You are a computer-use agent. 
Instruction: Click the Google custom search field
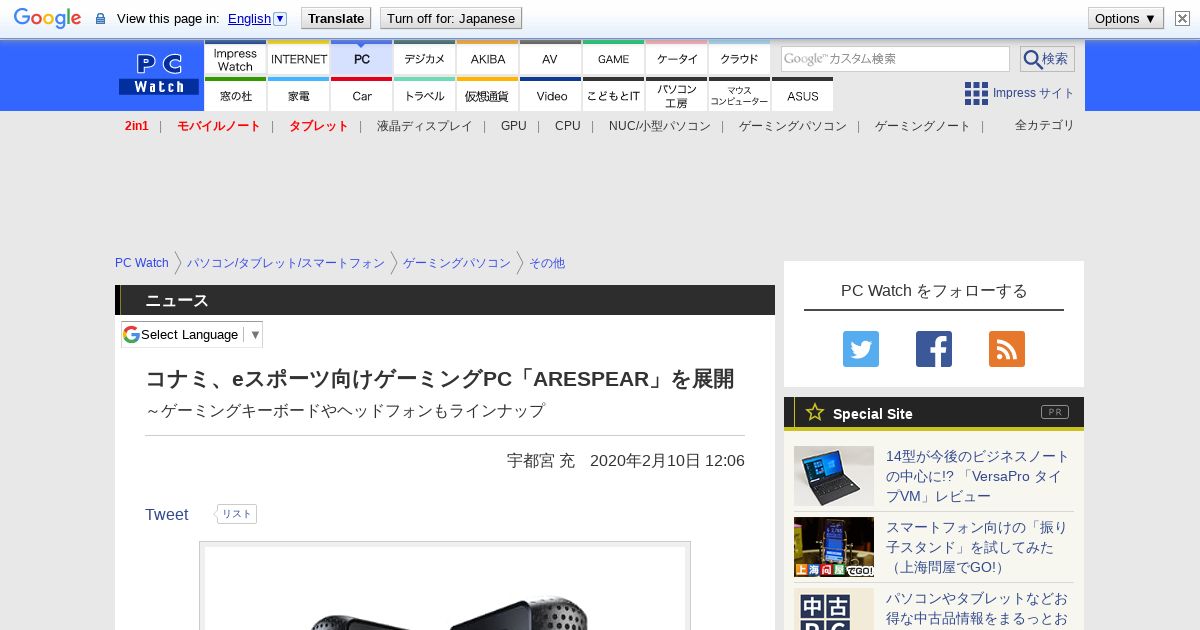(x=895, y=59)
